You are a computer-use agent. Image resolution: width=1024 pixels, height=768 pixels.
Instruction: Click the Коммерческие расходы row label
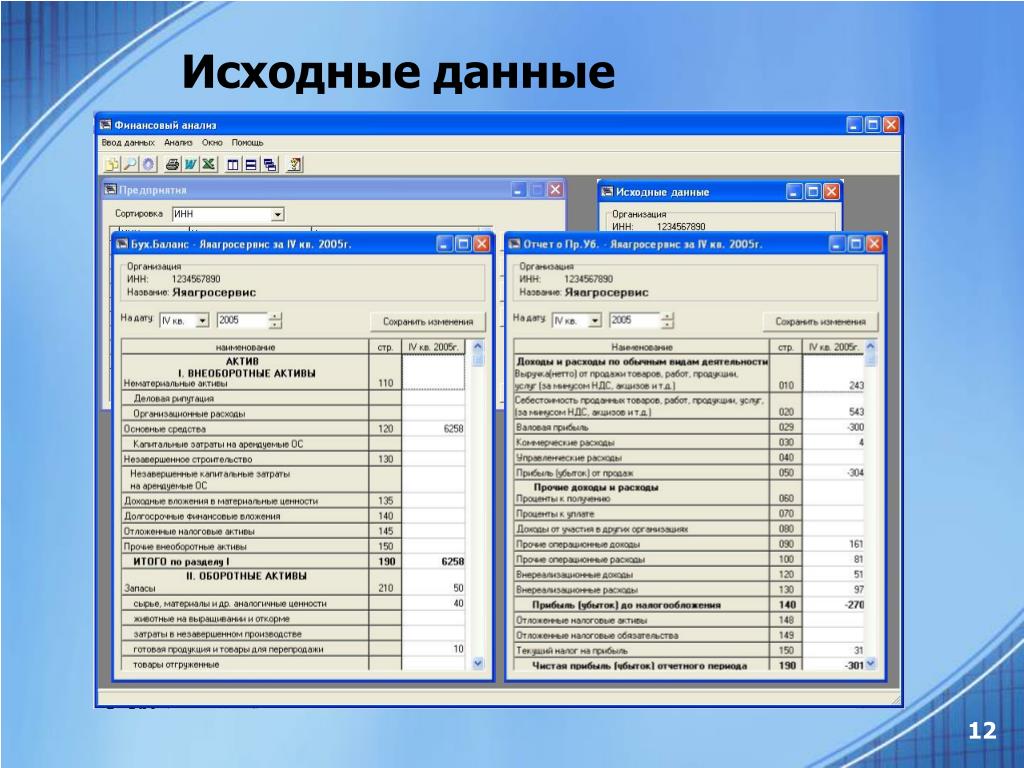[565, 443]
